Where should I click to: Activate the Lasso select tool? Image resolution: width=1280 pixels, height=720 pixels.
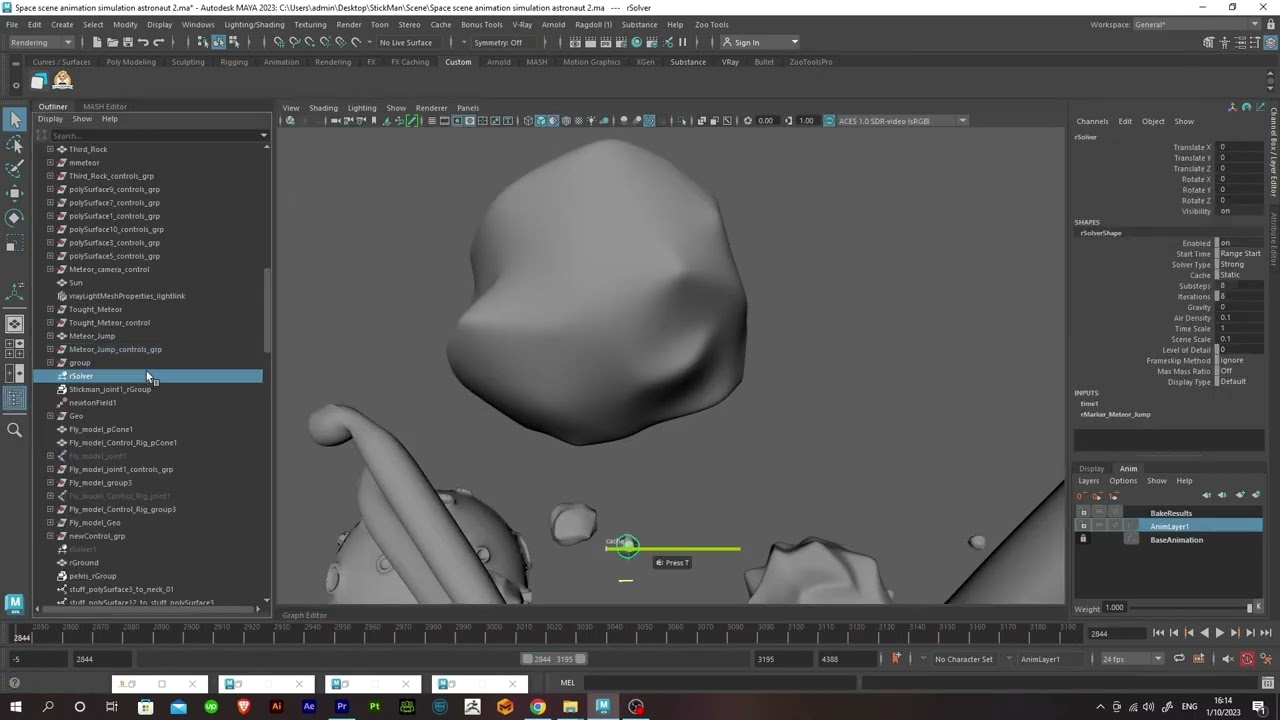tap(15, 145)
